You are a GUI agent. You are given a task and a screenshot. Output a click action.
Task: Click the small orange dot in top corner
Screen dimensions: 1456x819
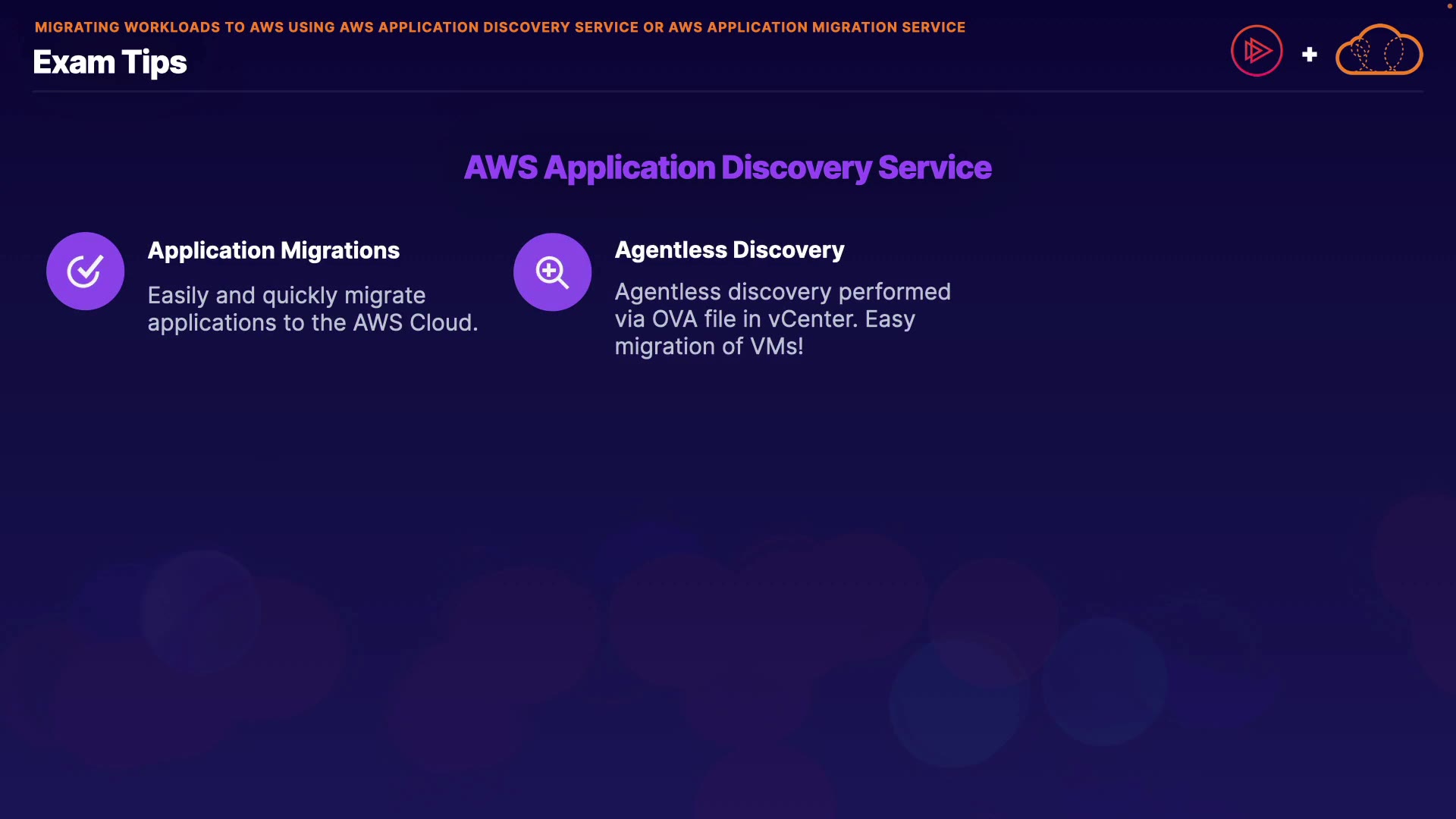[x=1449, y=6]
